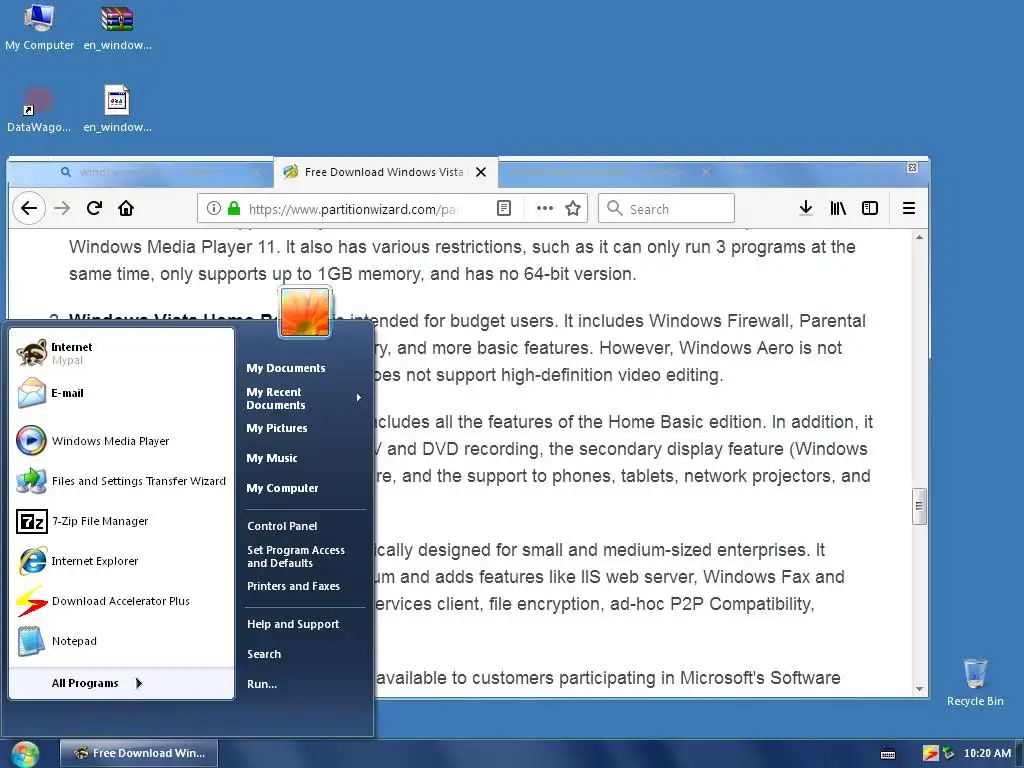Image resolution: width=1024 pixels, height=768 pixels.
Task: Click the green padlock security icon
Action: pos(234,208)
